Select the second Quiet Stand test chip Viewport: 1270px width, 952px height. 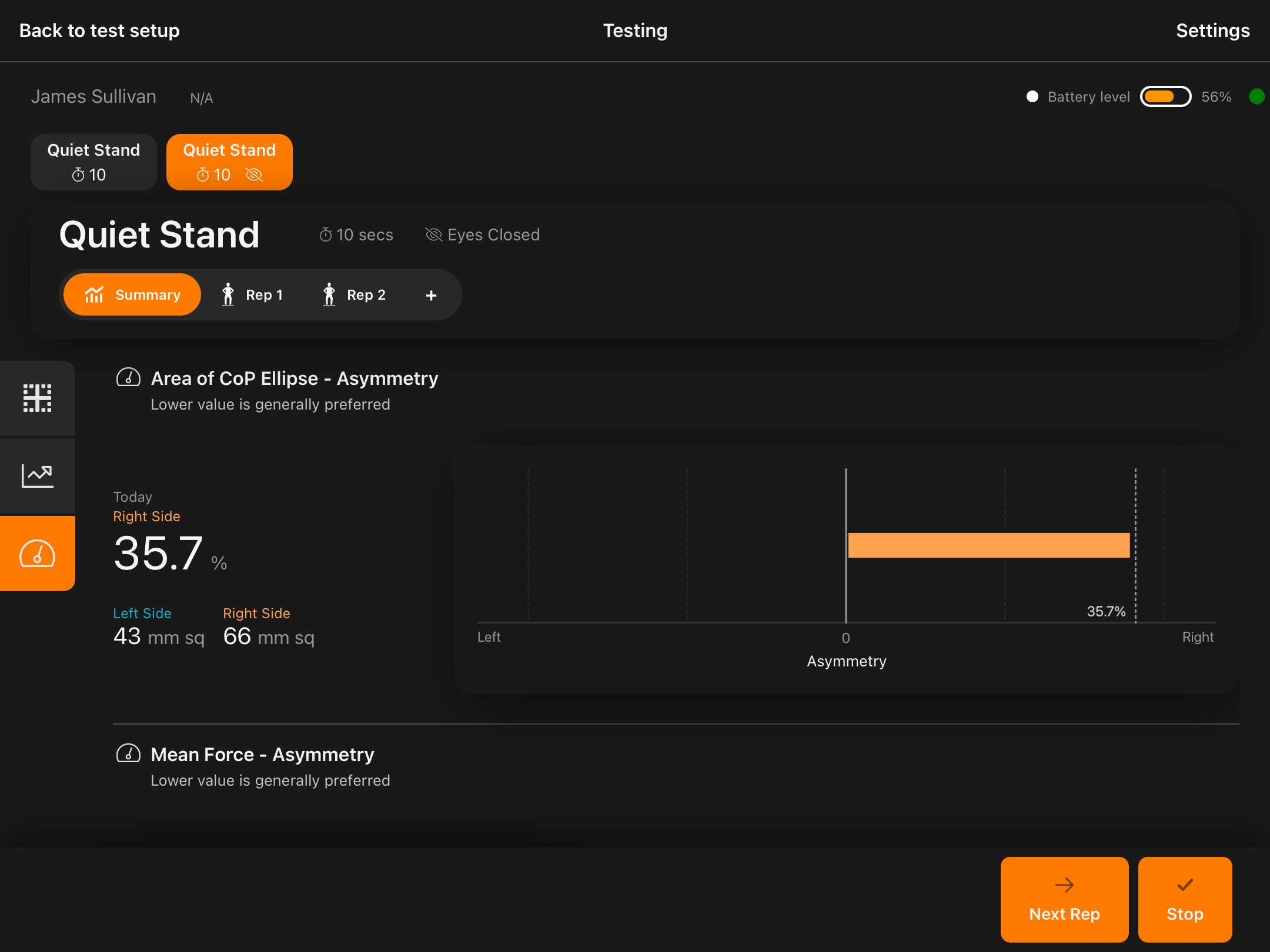[229, 162]
